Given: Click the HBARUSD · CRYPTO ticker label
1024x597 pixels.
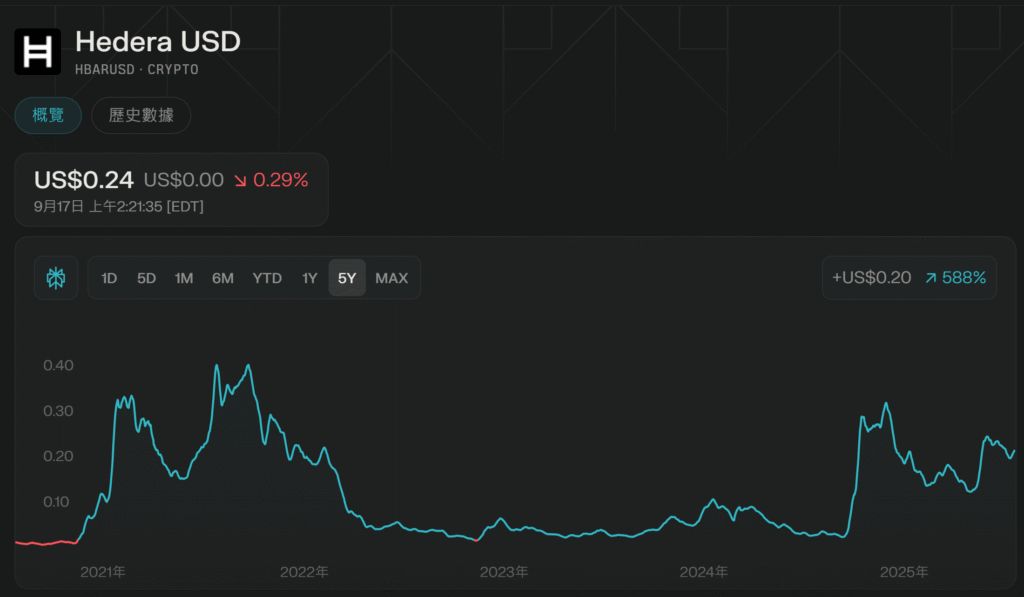Looking at the screenshot, I should [x=137, y=69].
